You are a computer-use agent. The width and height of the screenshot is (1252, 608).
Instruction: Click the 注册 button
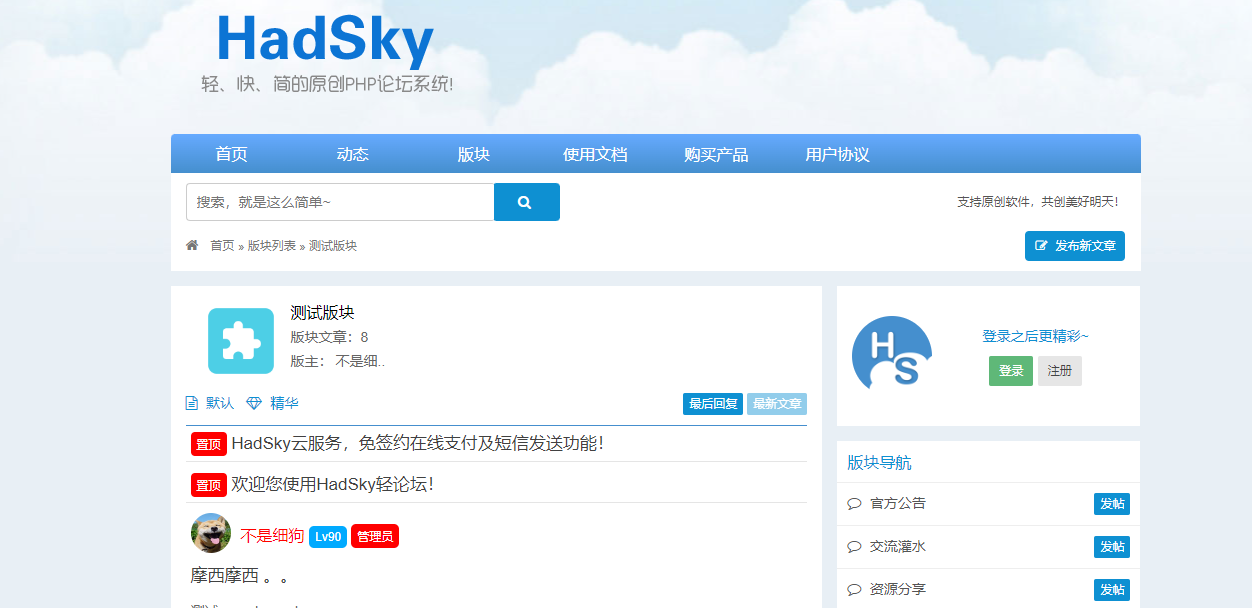click(x=1060, y=371)
